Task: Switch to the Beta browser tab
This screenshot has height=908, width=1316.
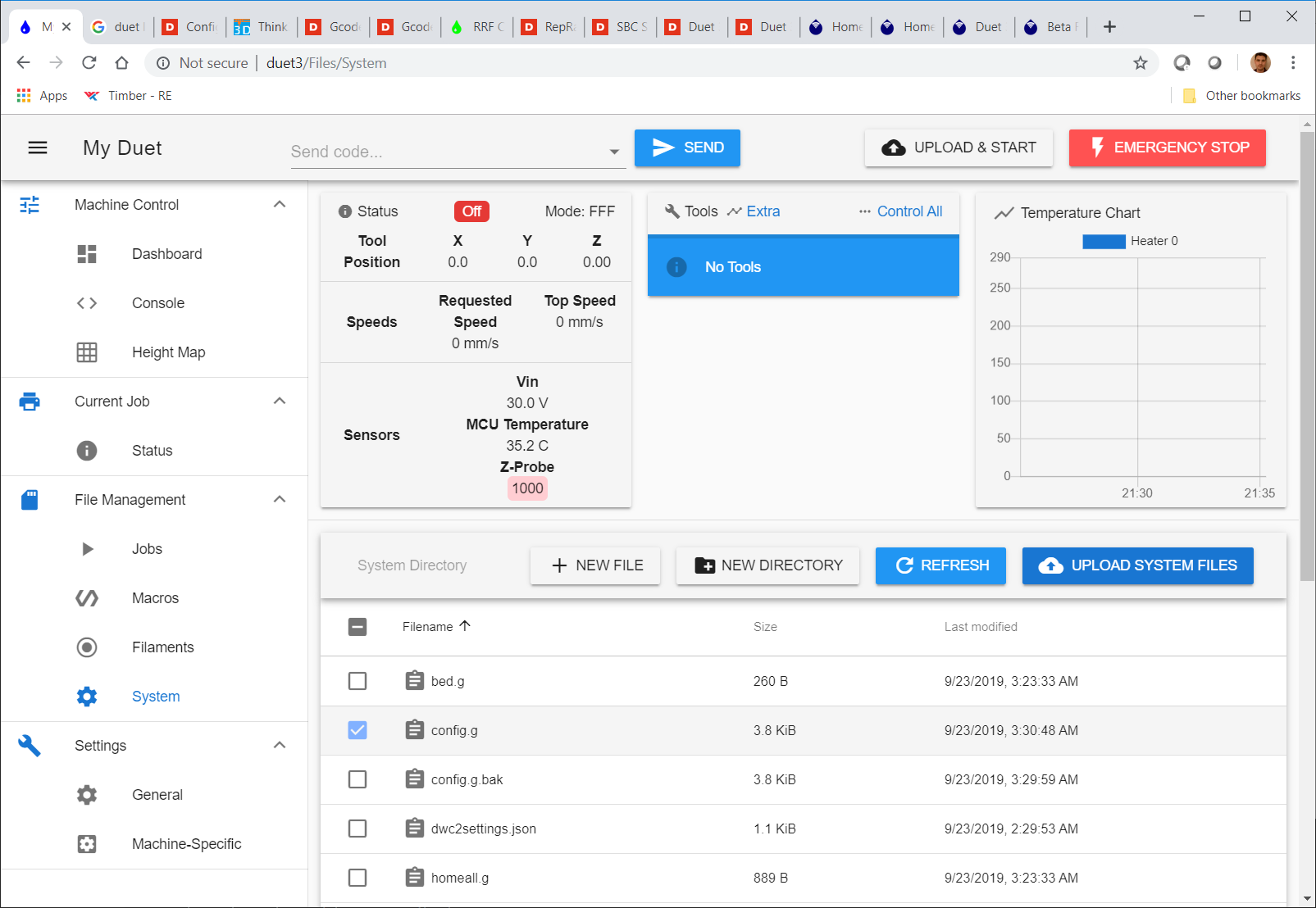Action: [1050, 27]
